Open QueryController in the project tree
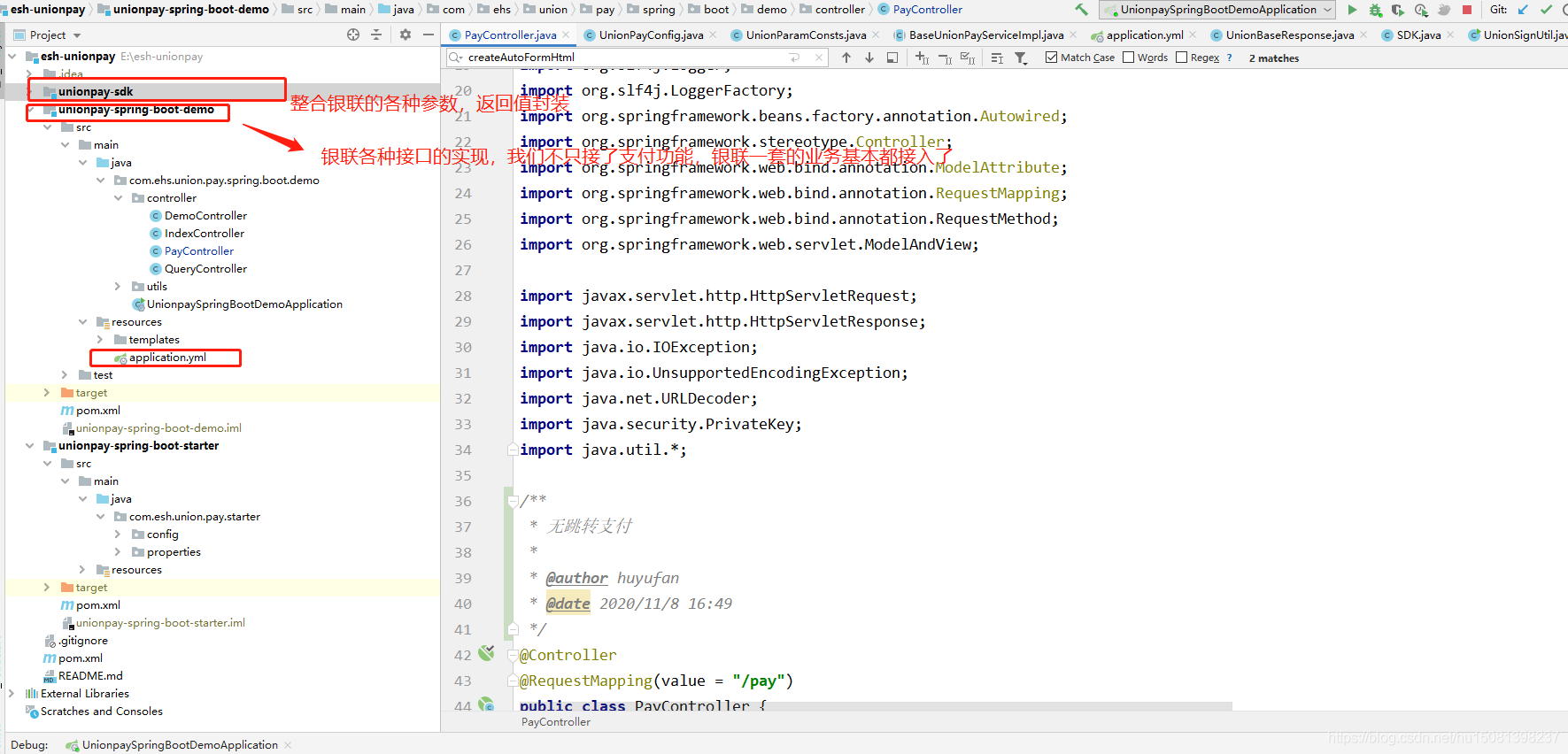 tap(205, 269)
